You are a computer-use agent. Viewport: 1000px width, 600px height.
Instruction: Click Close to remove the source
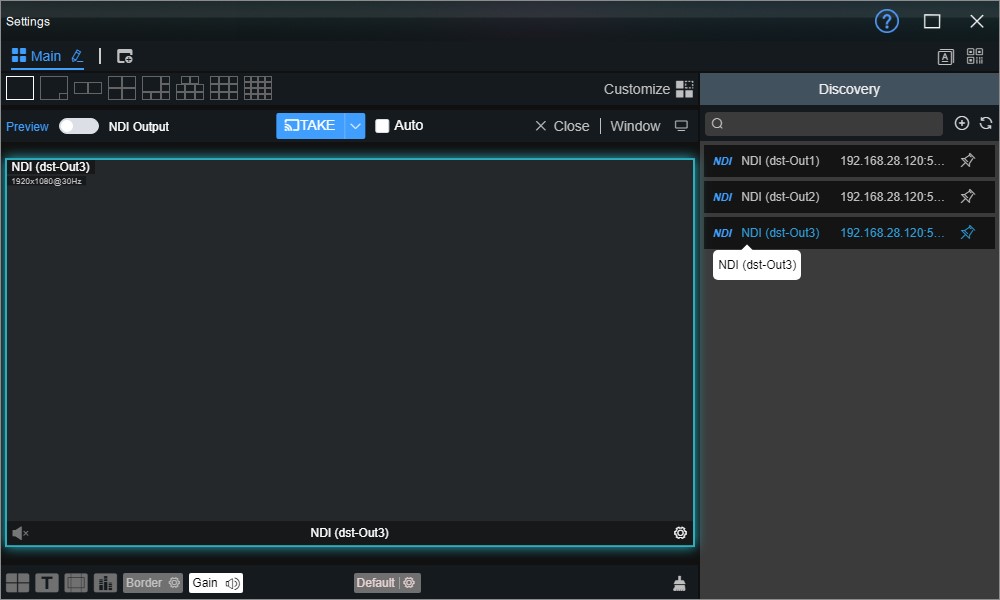(x=562, y=126)
